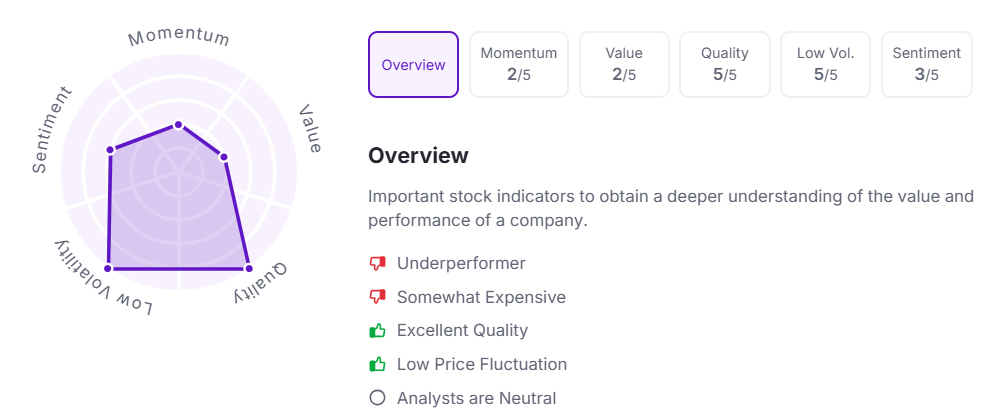Open the Momentum 2/5 tab

(518, 65)
